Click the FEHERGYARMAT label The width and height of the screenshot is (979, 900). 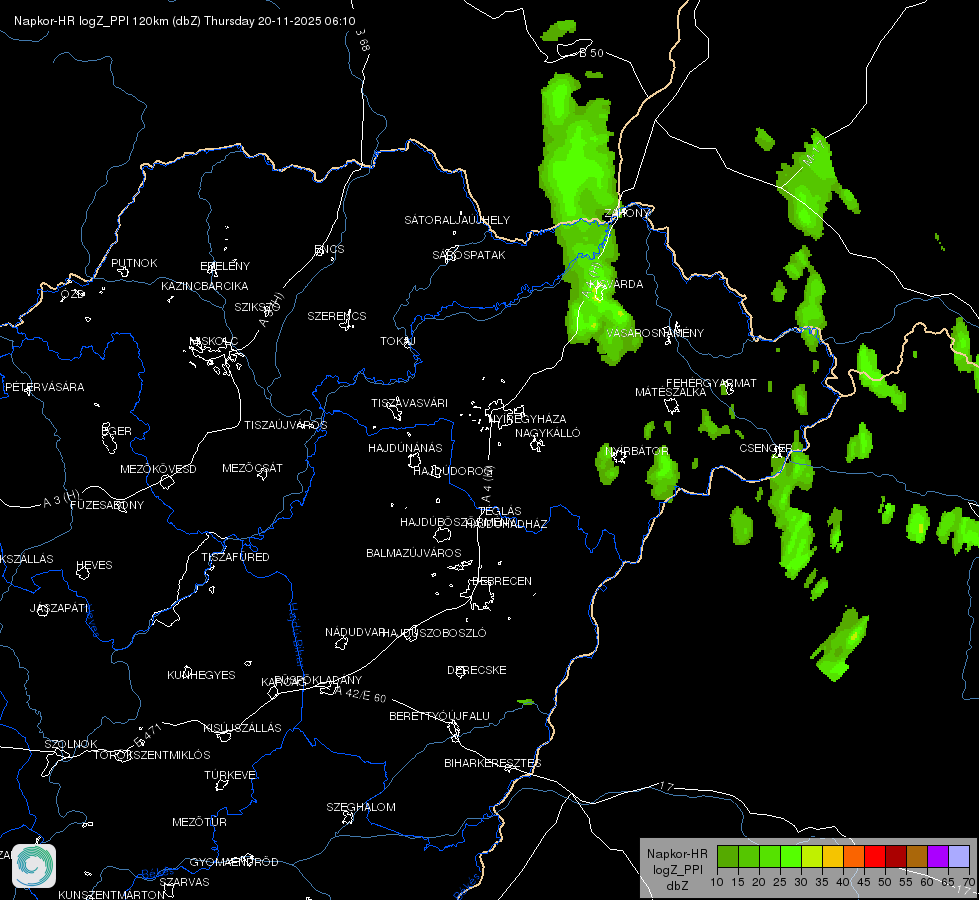coord(711,383)
